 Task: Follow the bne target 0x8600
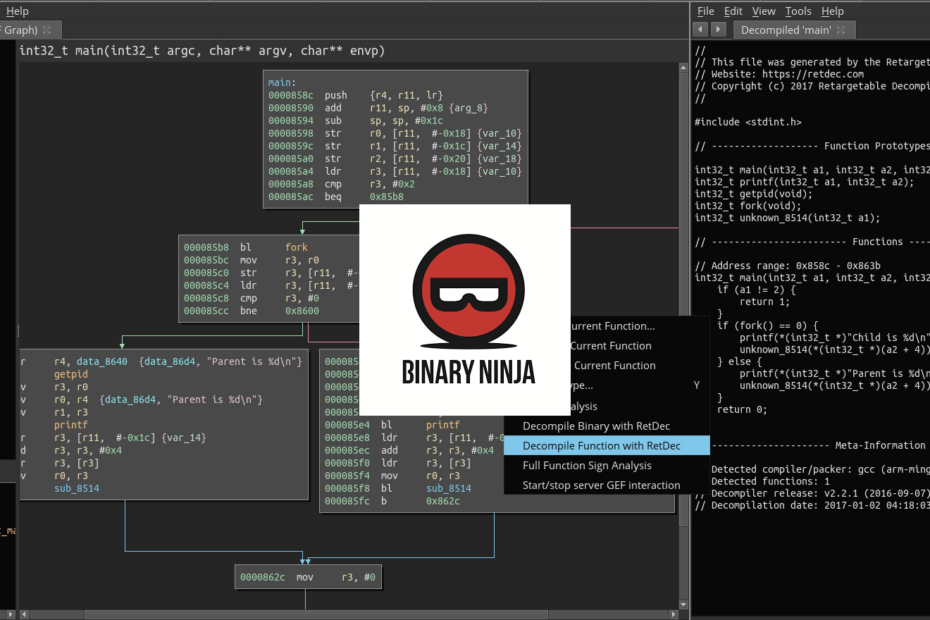point(302,311)
